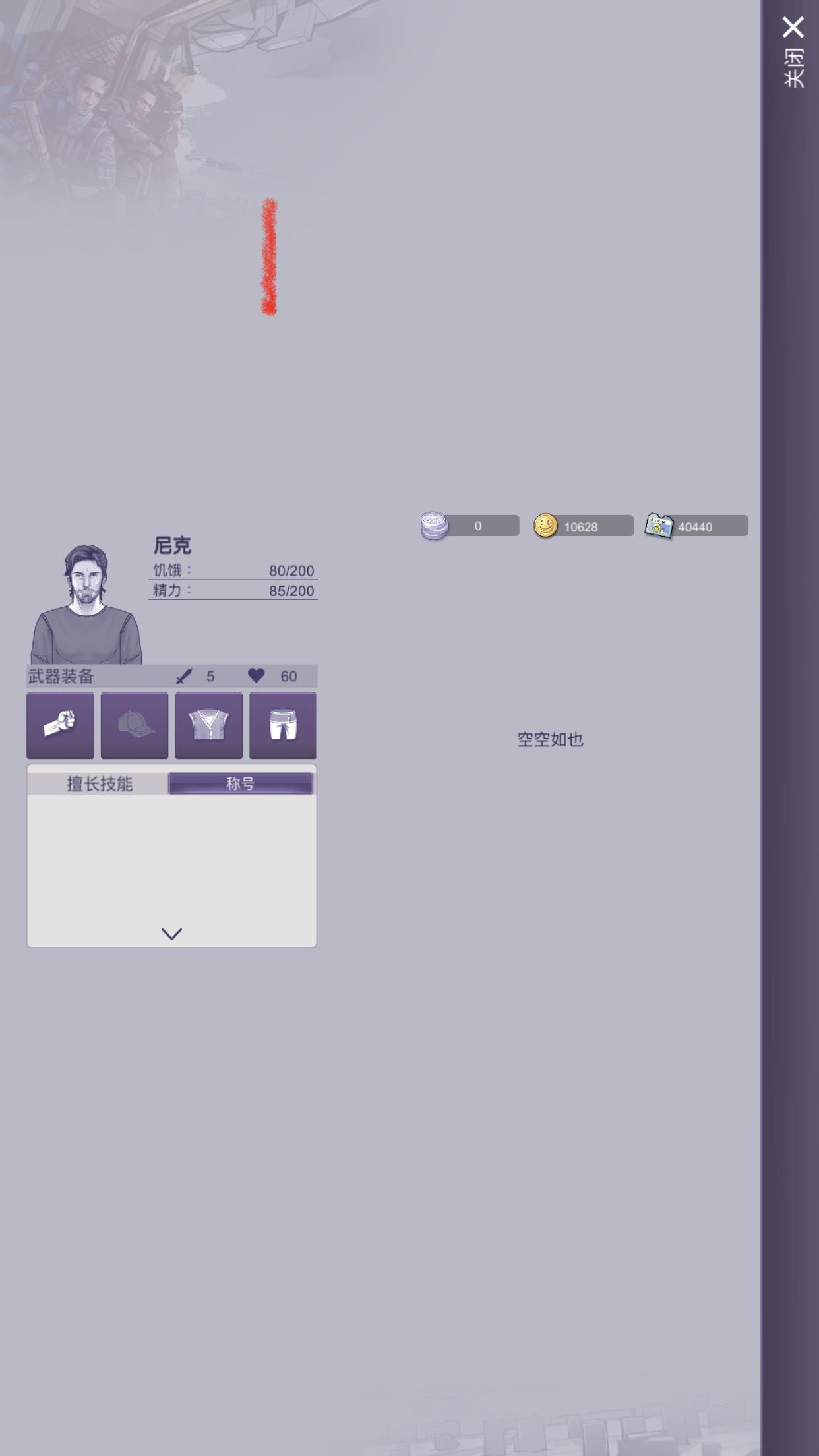Open the shorts pants equipment slot
The image size is (819, 1456).
[283, 725]
